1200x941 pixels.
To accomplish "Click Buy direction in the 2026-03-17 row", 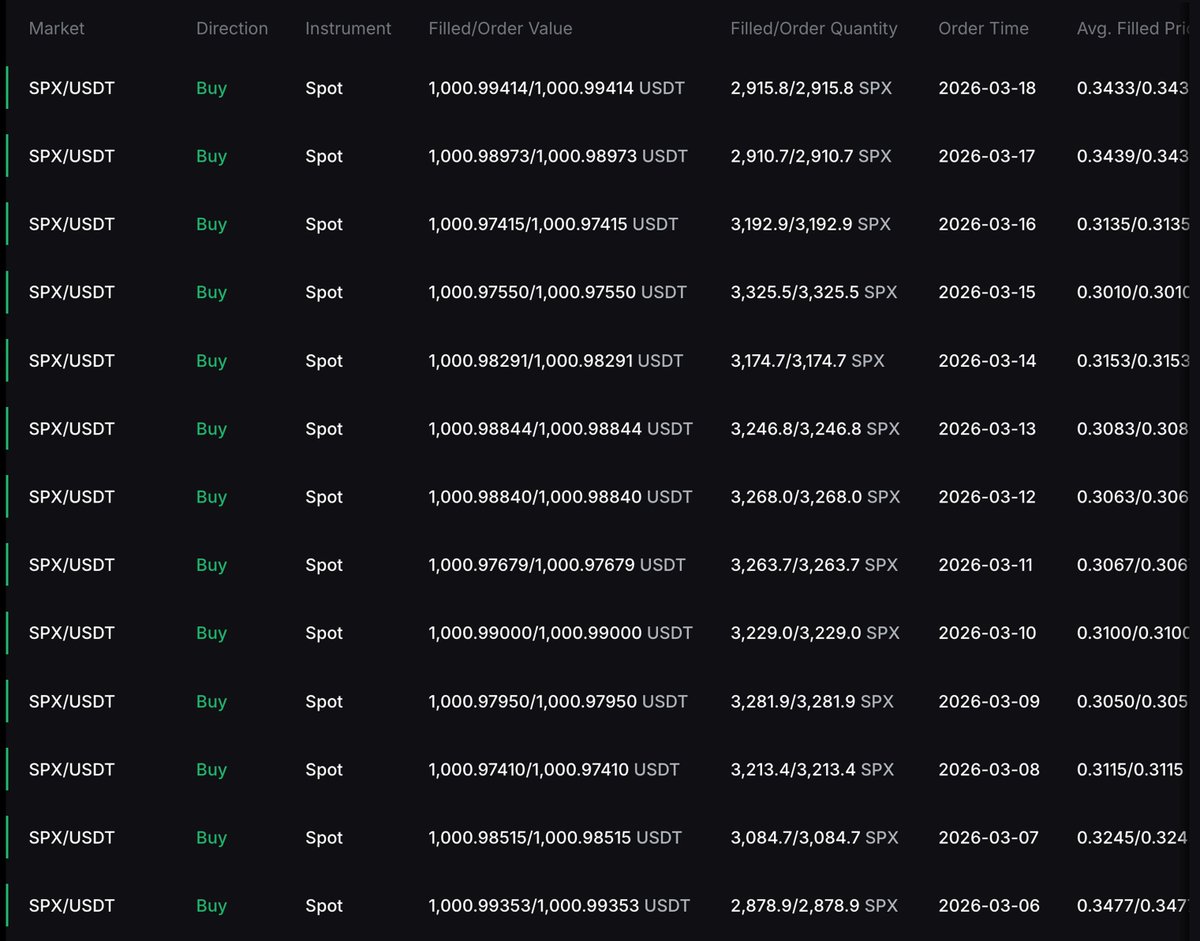I will coord(211,156).
